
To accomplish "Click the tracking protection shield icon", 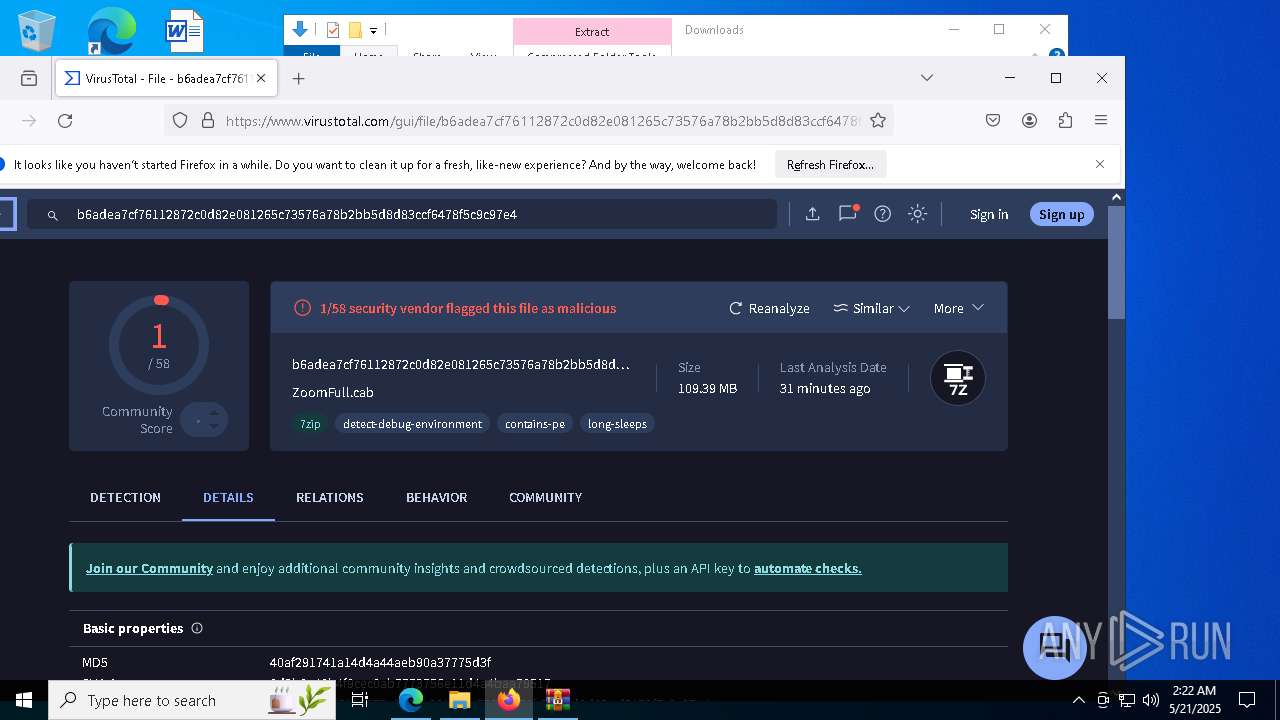I will 180,121.
